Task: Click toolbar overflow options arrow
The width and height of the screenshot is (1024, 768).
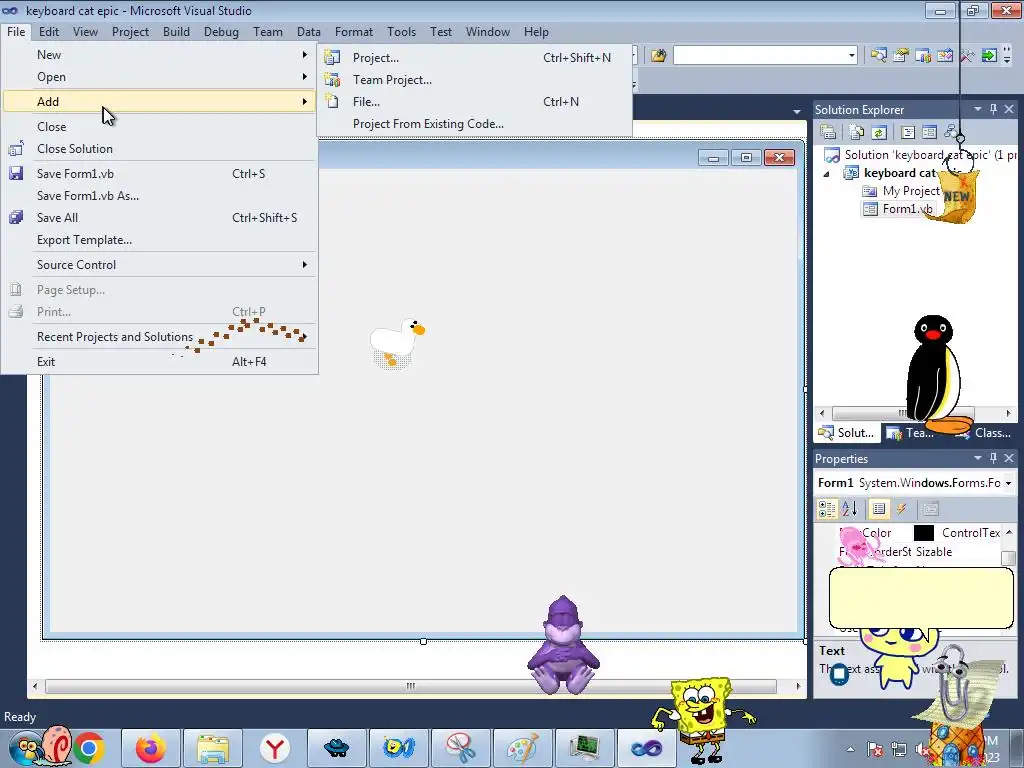Action: point(1007,56)
